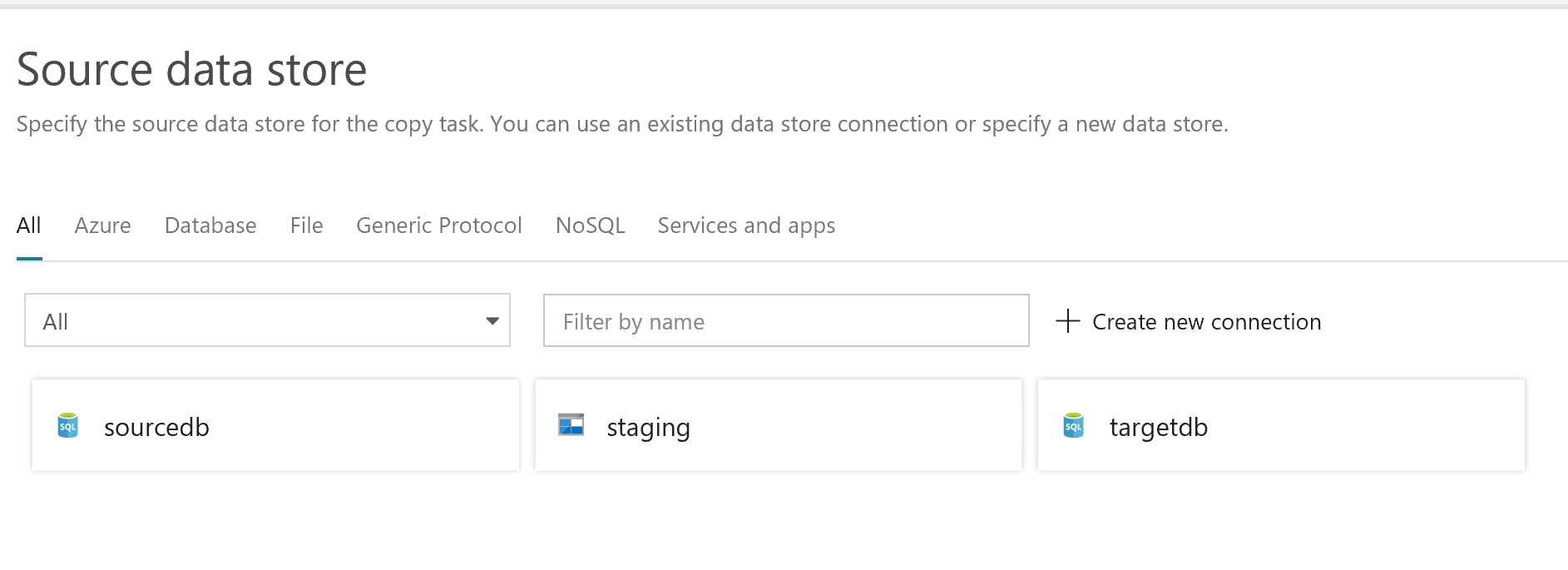Screen dimensions: 1568x570
Task: Pick the targetdb connection label
Action: click(x=1159, y=427)
